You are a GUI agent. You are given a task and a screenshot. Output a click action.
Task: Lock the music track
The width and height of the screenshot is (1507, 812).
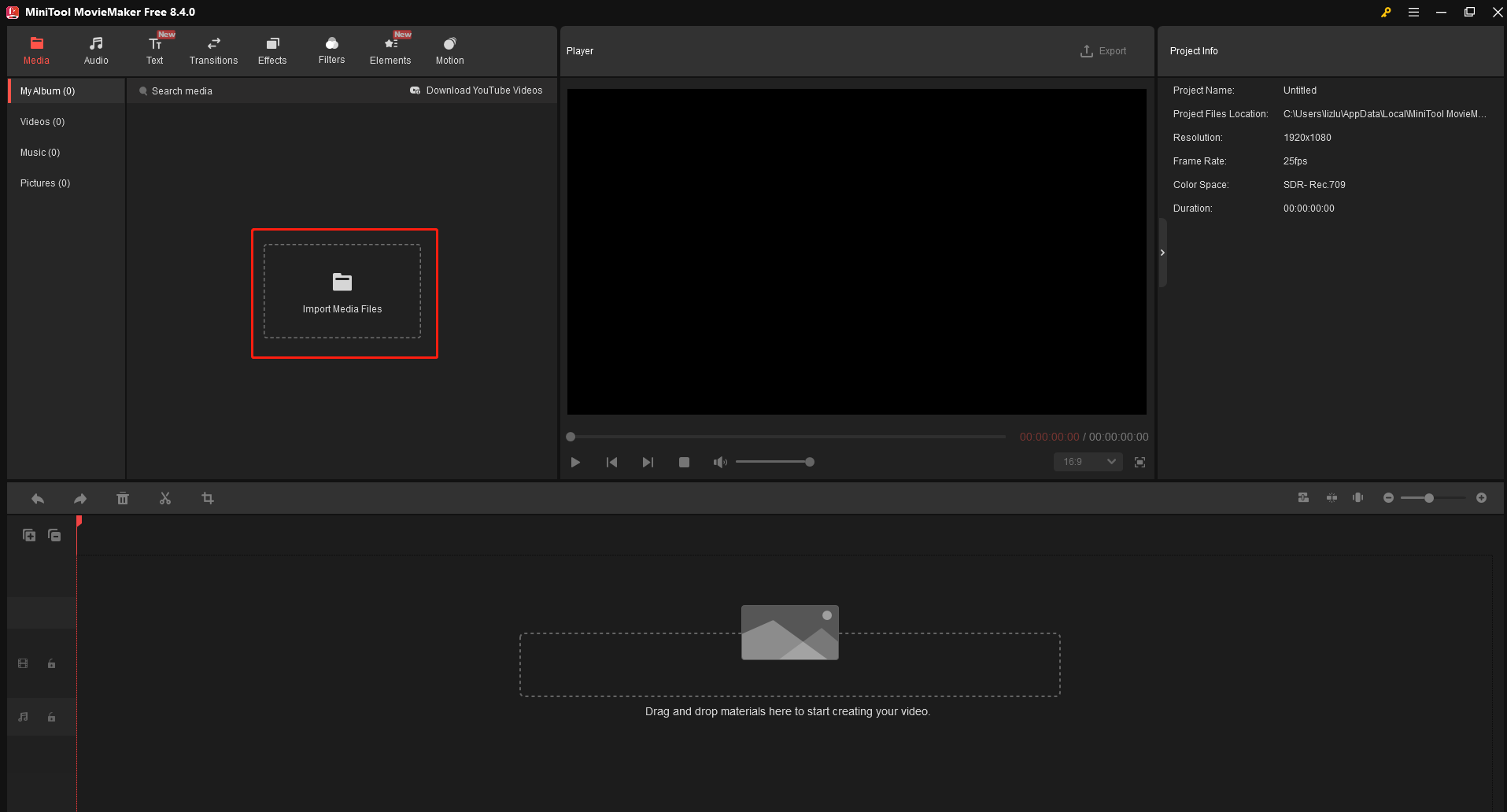coord(51,717)
